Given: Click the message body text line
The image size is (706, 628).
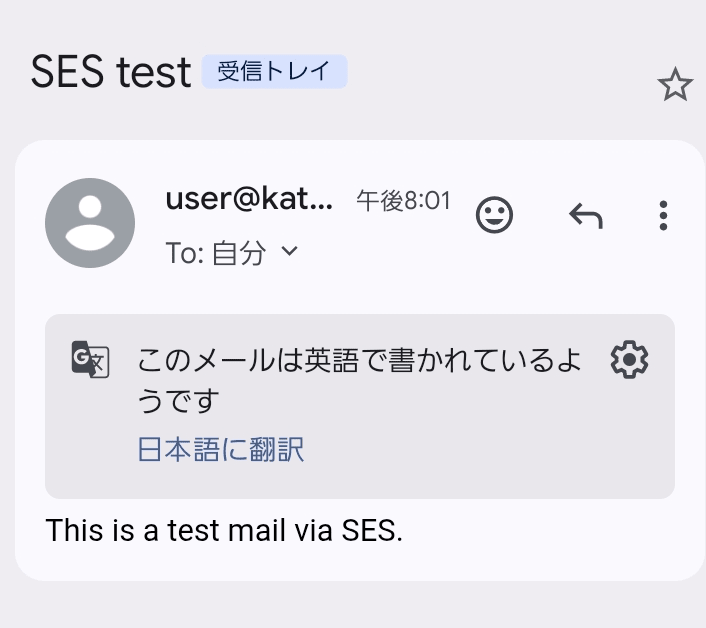Looking at the screenshot, I should 224,531.
